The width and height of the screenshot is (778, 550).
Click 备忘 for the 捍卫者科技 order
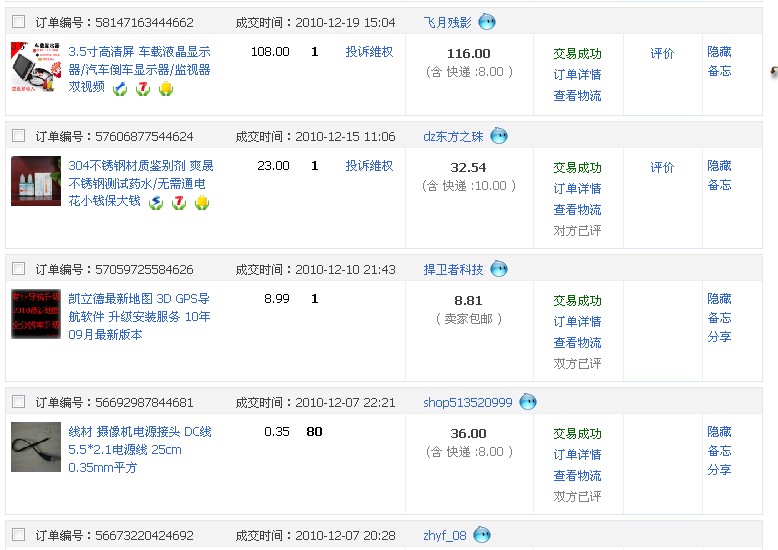coord(719,318)
